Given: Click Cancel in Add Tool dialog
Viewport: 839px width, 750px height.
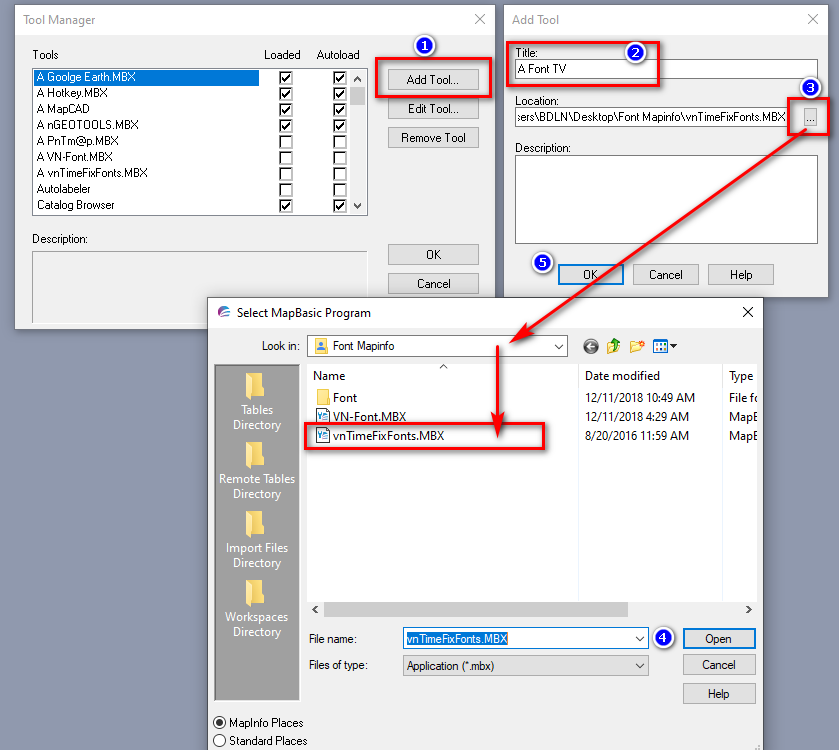Looking at the screenshot, I should click(x=666, y=274).
